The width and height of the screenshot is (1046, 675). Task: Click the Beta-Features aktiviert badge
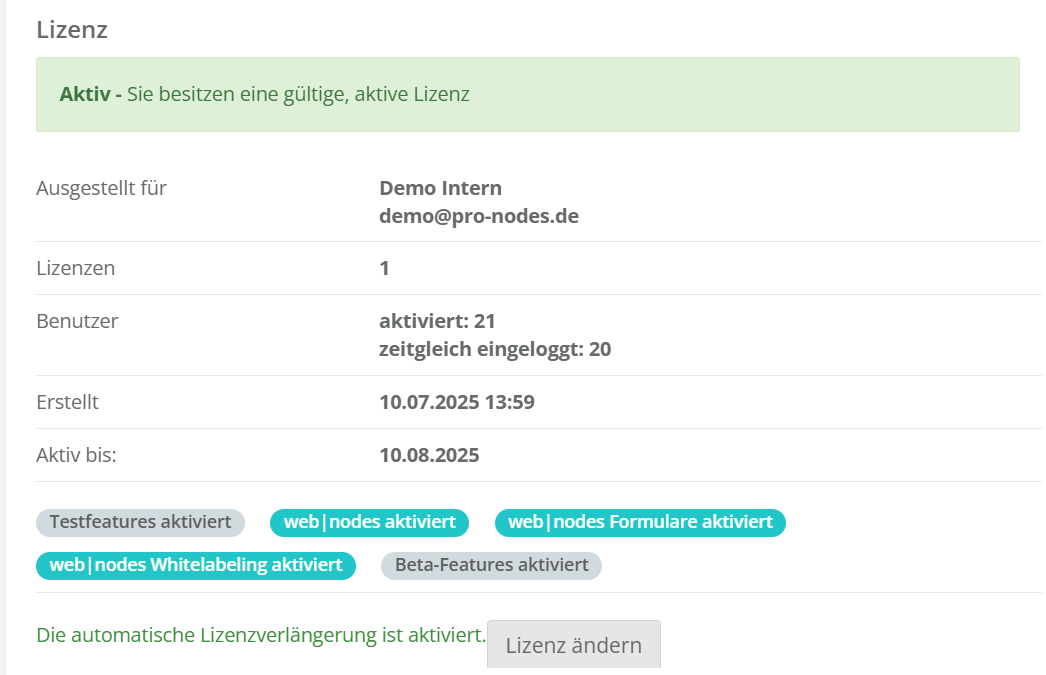pos(491,565)
